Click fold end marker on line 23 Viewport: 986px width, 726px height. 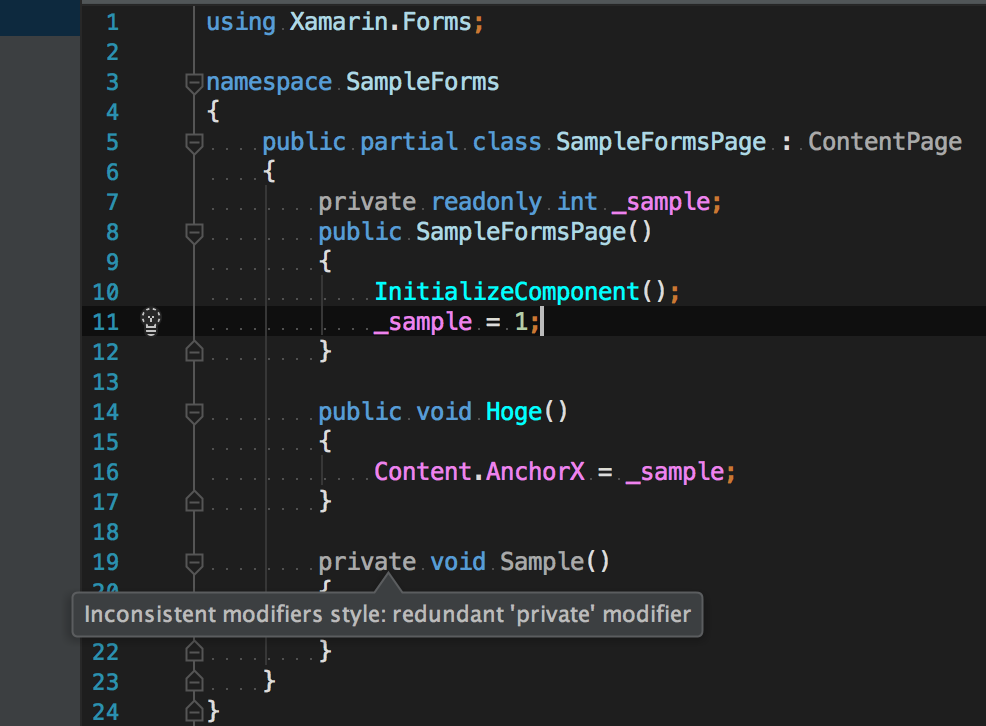[x=194, y=681]
